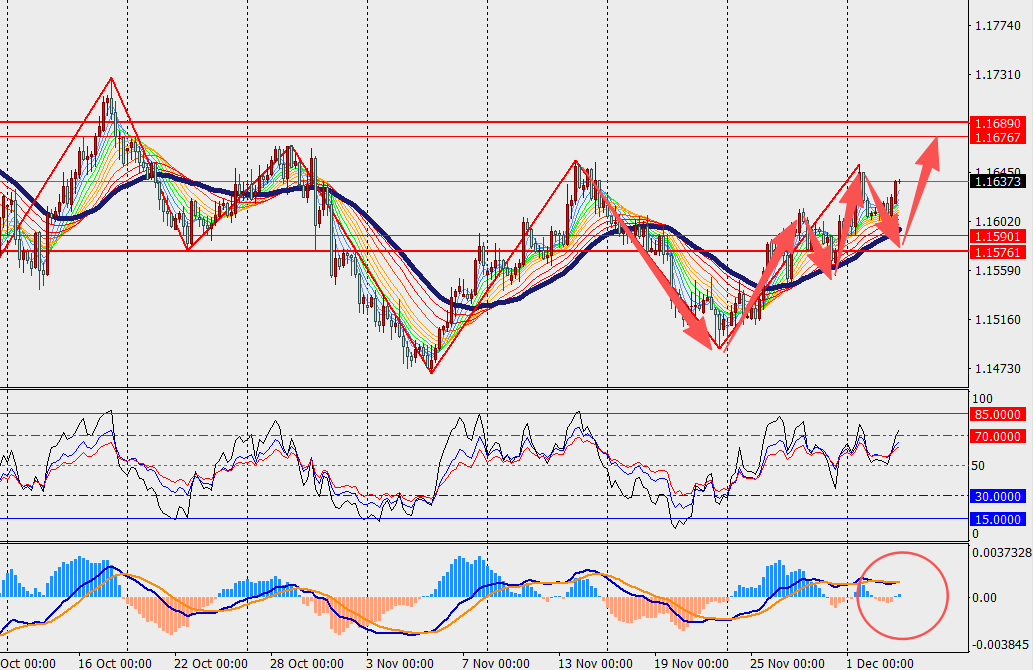The image size is (1034, 670).
Task: Click the 1.17740 price axis value
Action: [998, 26]
